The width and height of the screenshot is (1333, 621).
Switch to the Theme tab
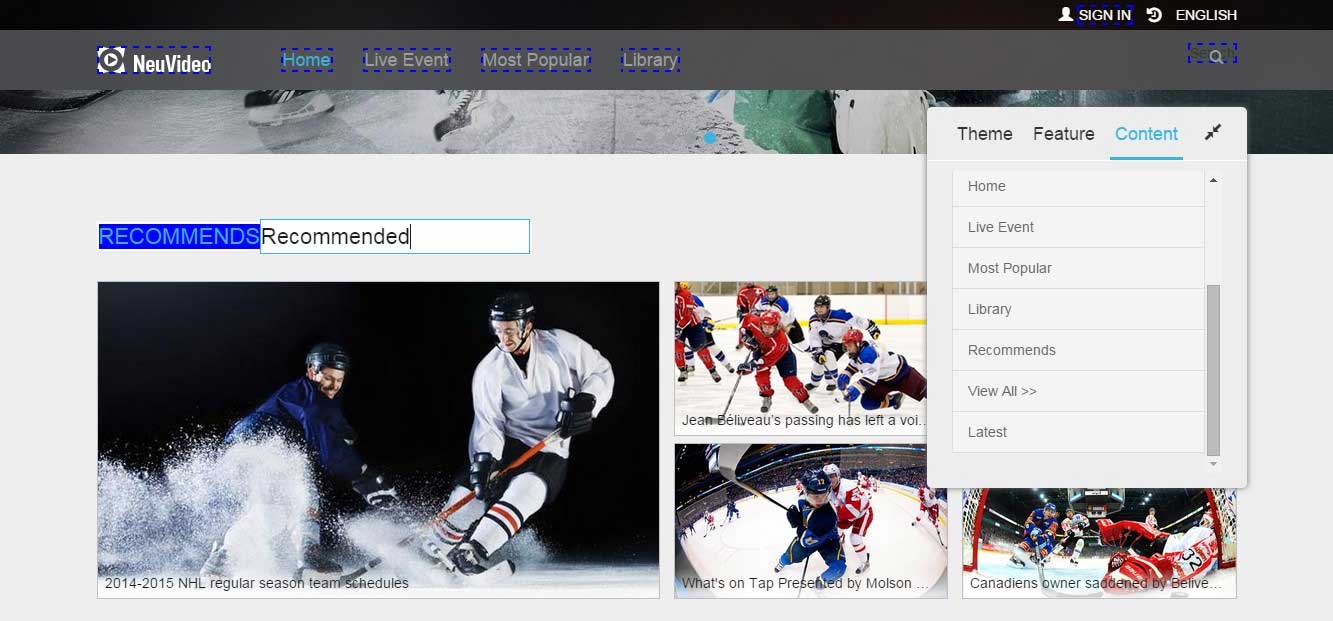pyautogui.click(x=984, y=134)
